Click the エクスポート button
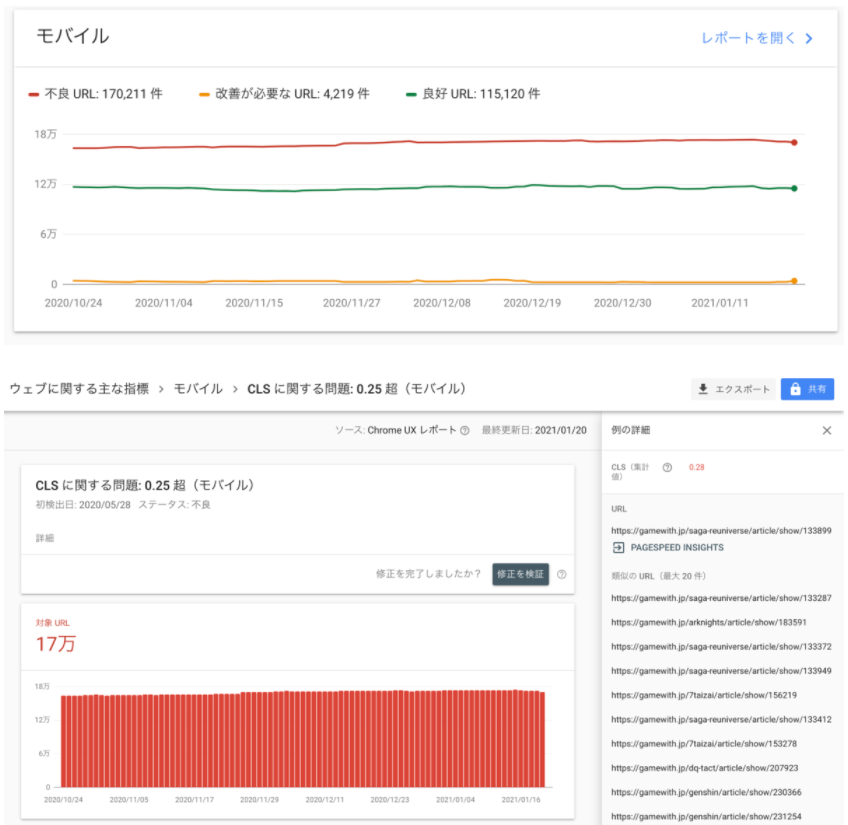848x825 pixels. pyautogui.click(x=733, y=389)
